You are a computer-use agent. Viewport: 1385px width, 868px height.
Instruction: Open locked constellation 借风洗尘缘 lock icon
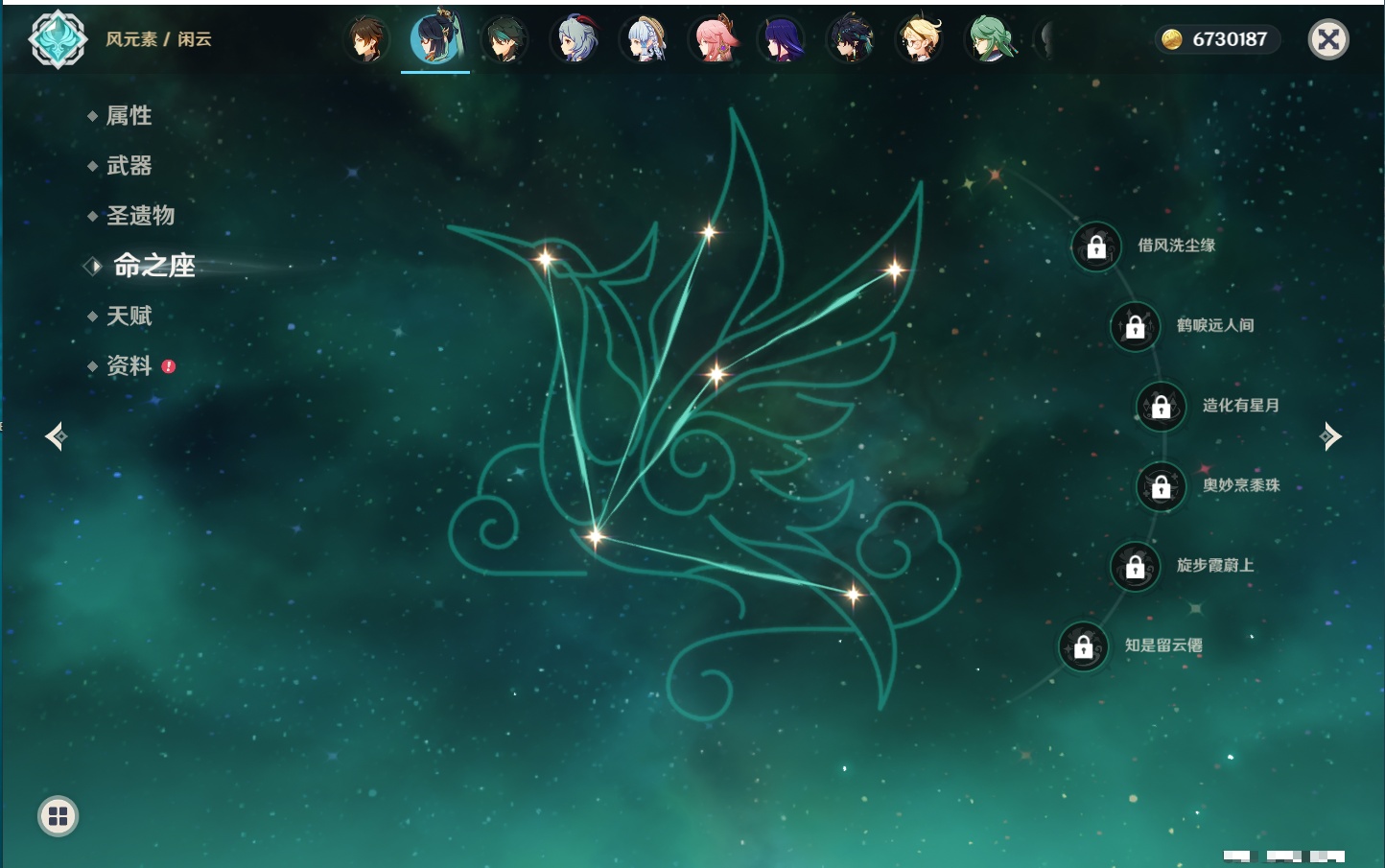click(x=1096, y=247)
